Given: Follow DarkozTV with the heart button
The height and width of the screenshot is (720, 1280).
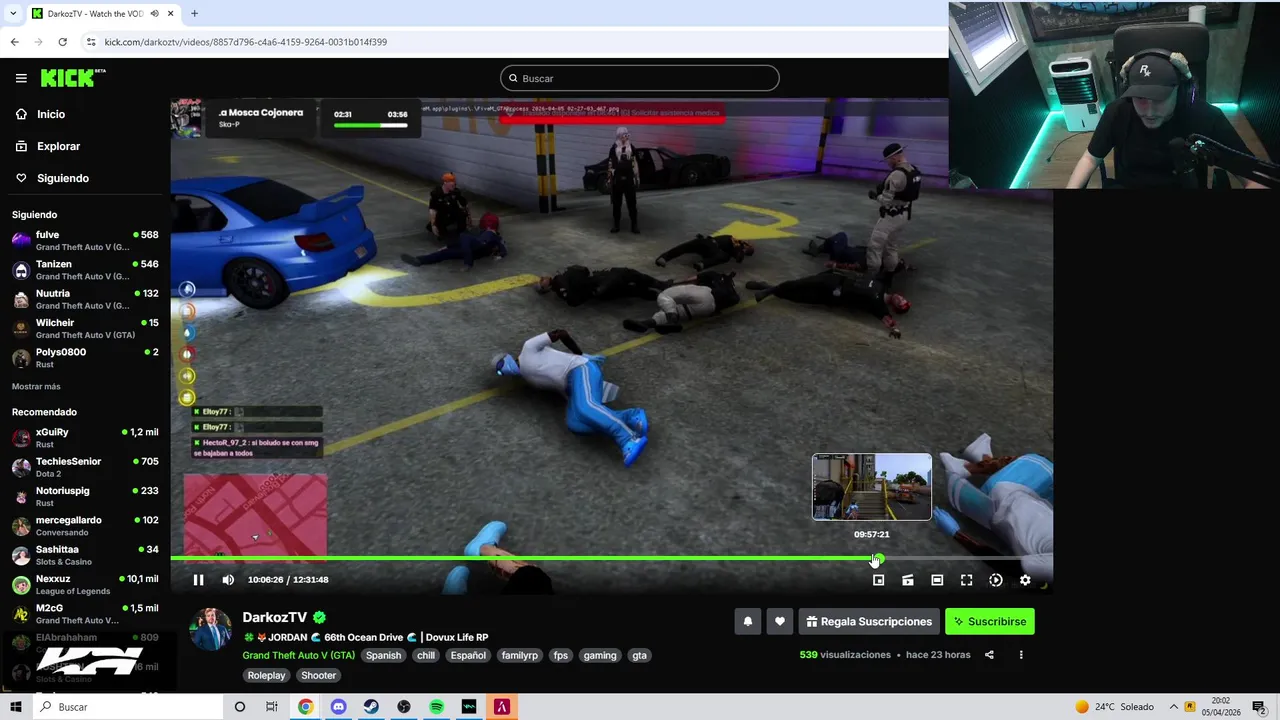Looking at the screenshot, I should pyautogui.click(x=780, y=621).
